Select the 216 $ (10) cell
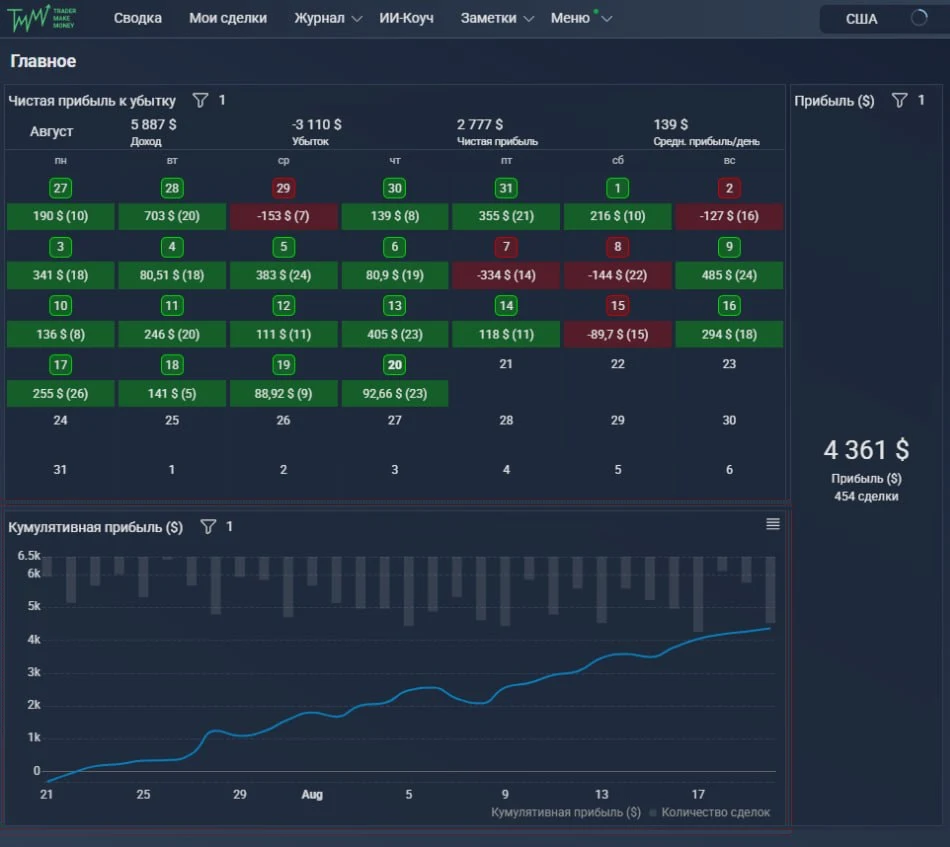 pyautogui.click(x=618, y=216)
